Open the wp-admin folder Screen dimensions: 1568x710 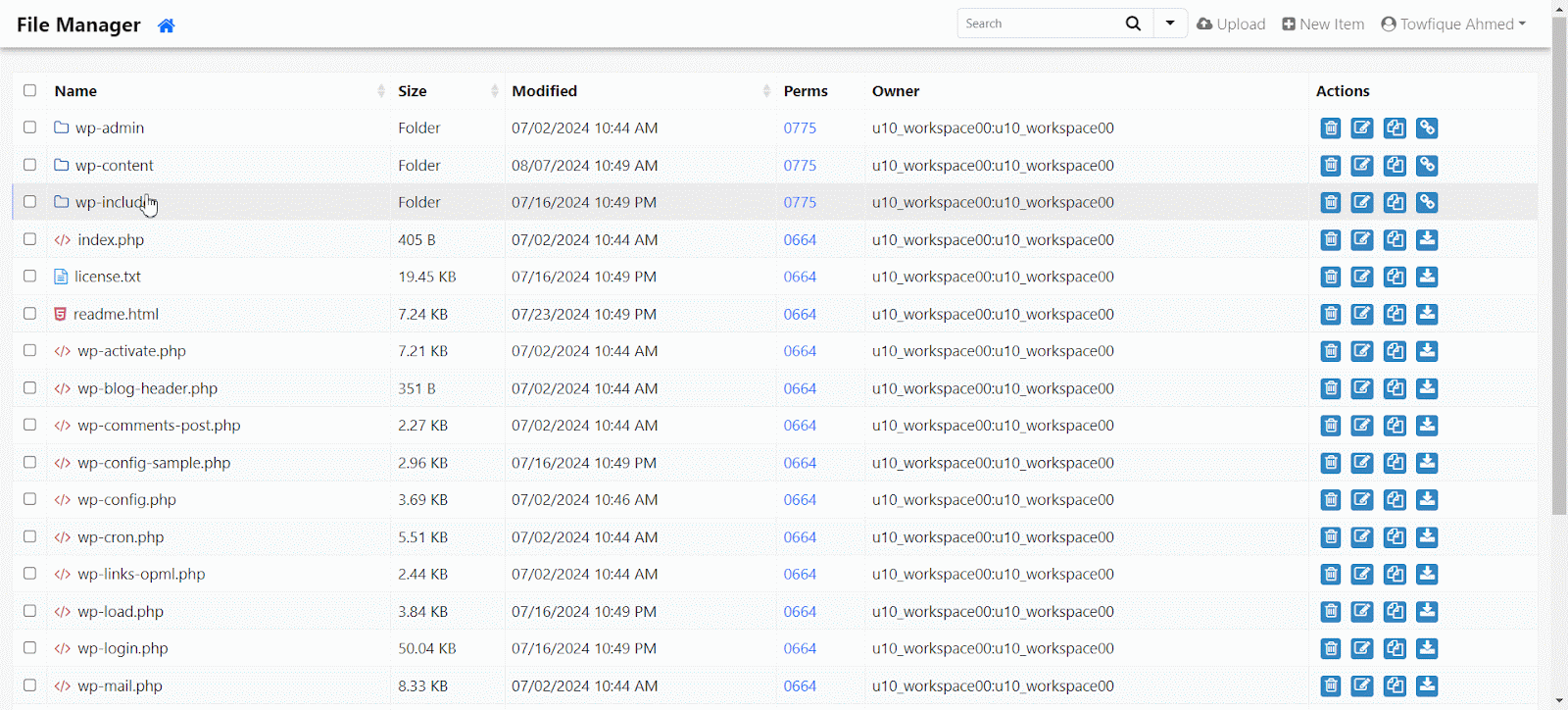(110, 127)
